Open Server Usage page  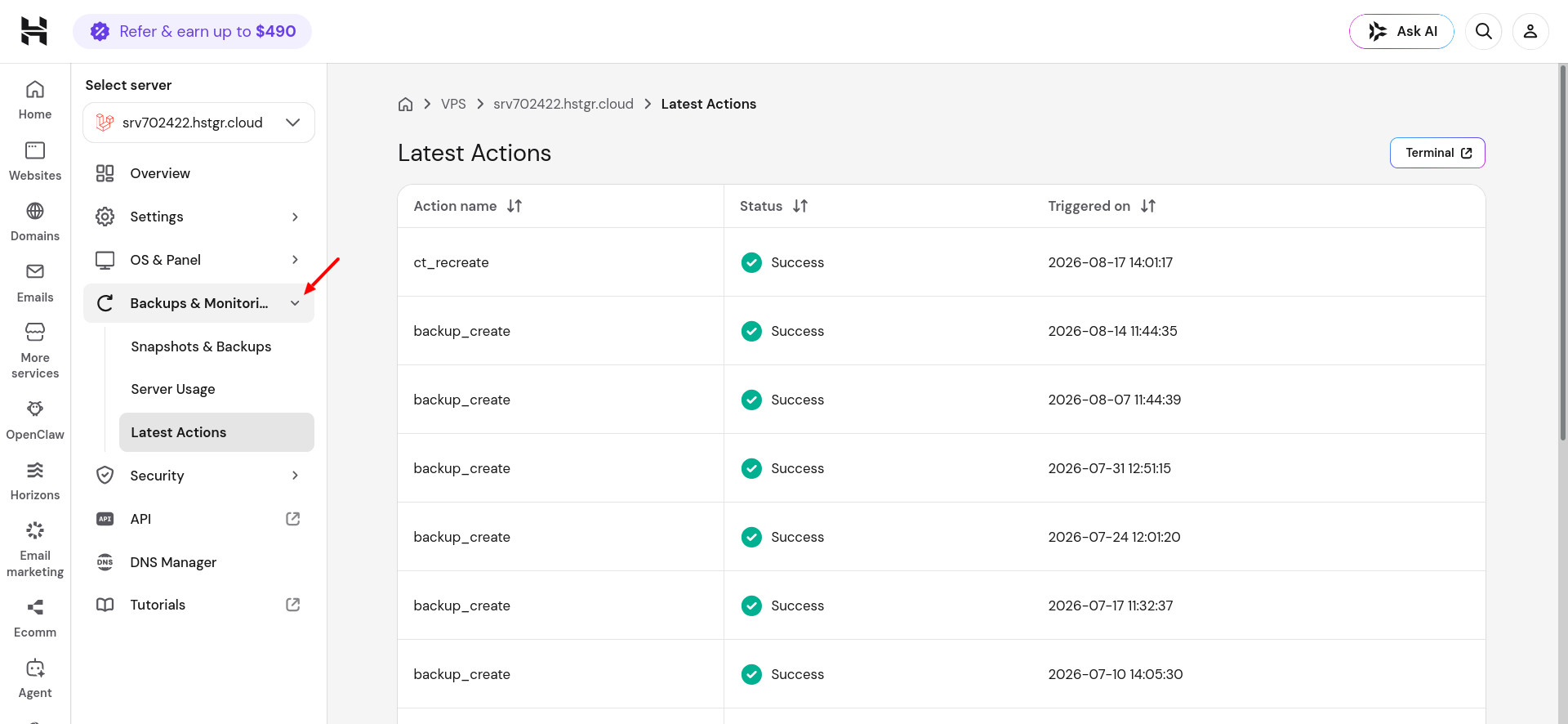coord(216,389)
